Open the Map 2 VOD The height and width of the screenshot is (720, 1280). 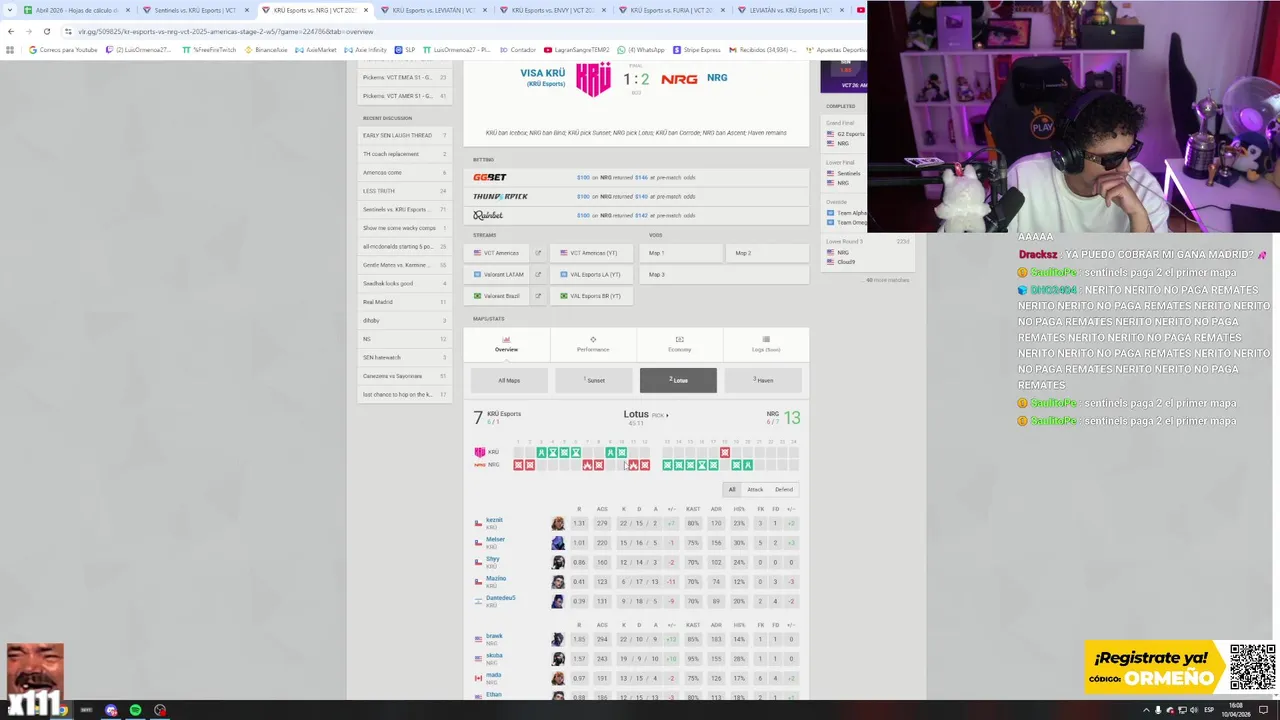767,253
